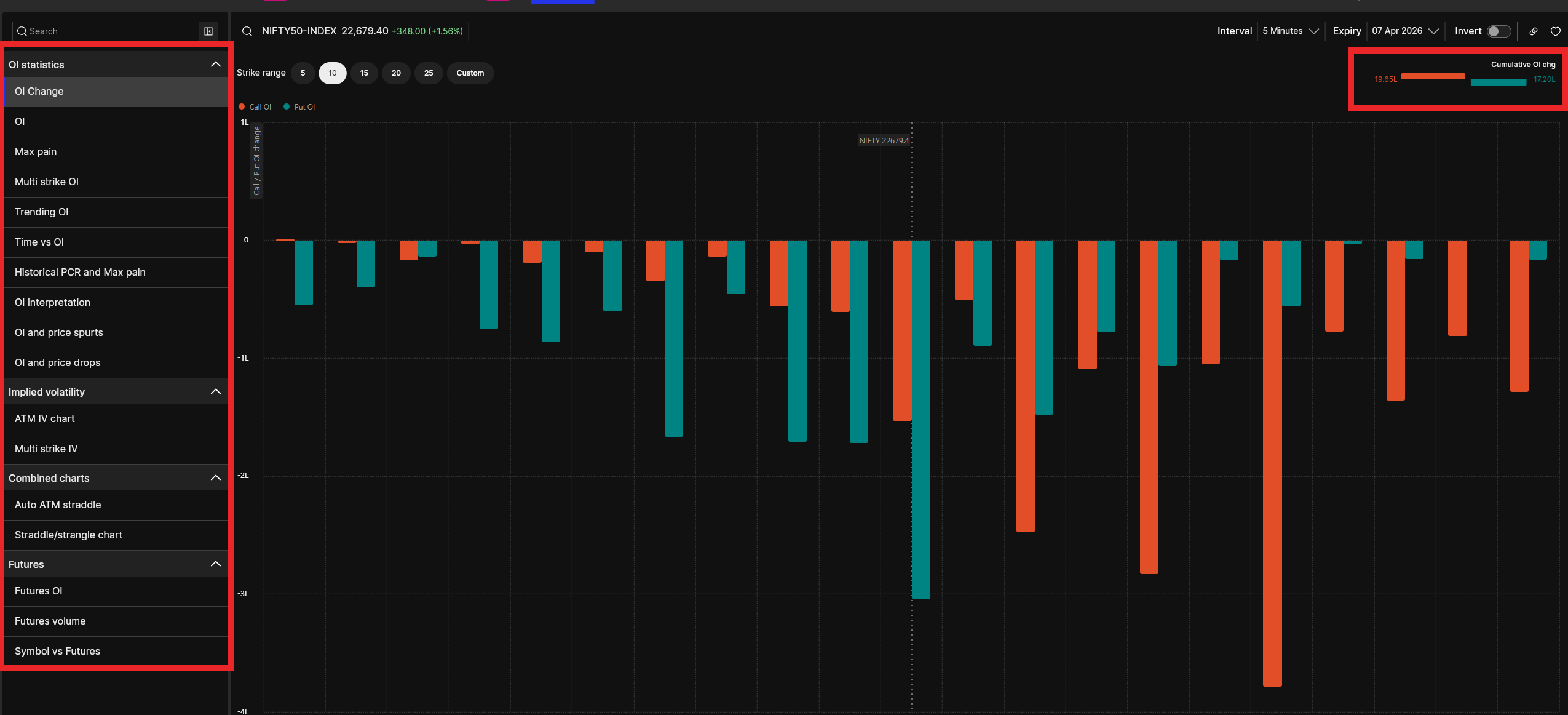Click the heart favorite icon
The height and width of the screenshot is (715, 1568).
1555,31
